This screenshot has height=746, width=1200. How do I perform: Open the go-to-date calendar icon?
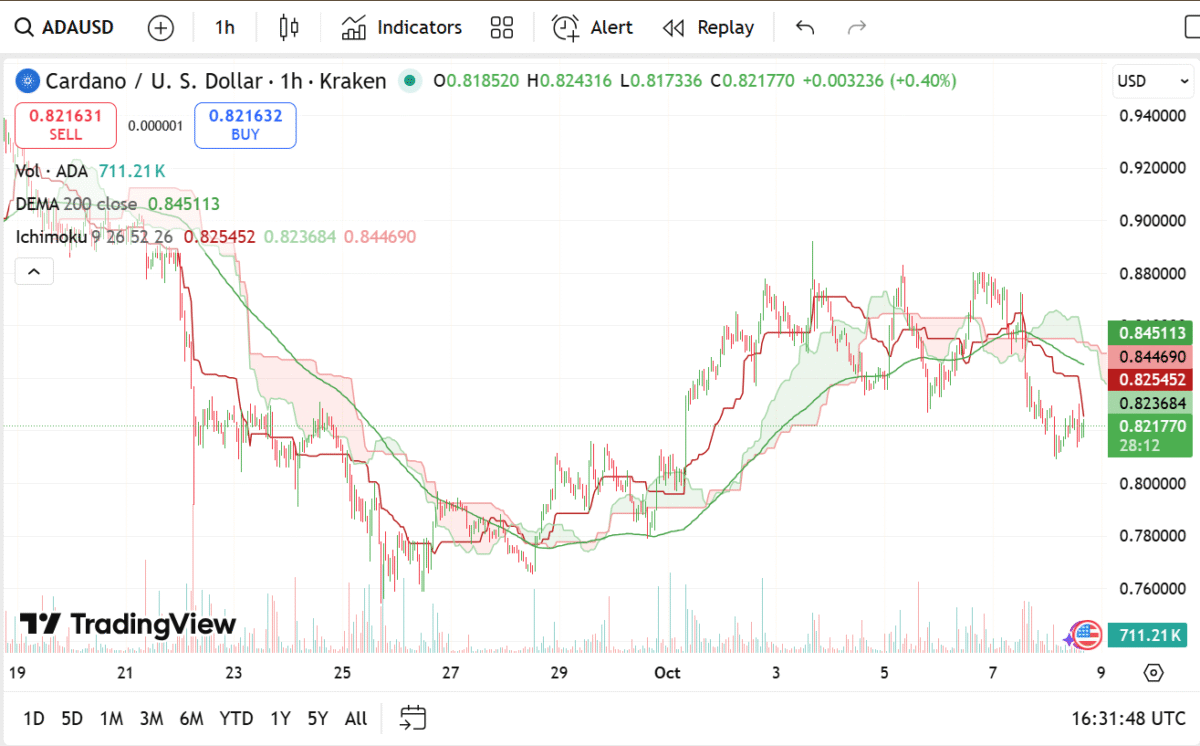[x=413, y=718]
